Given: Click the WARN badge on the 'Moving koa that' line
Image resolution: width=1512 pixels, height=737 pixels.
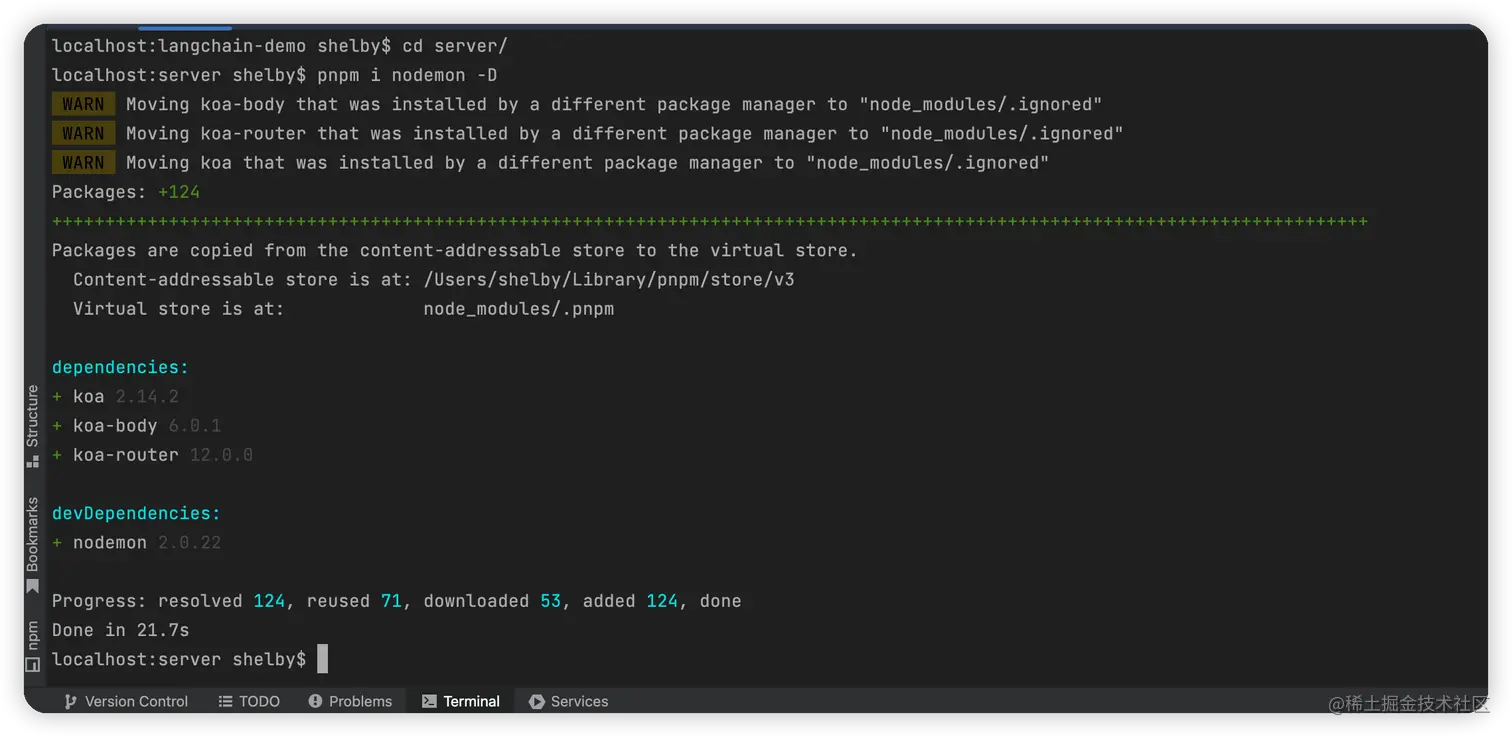Looking at the screenshot, I should point(83,162).
